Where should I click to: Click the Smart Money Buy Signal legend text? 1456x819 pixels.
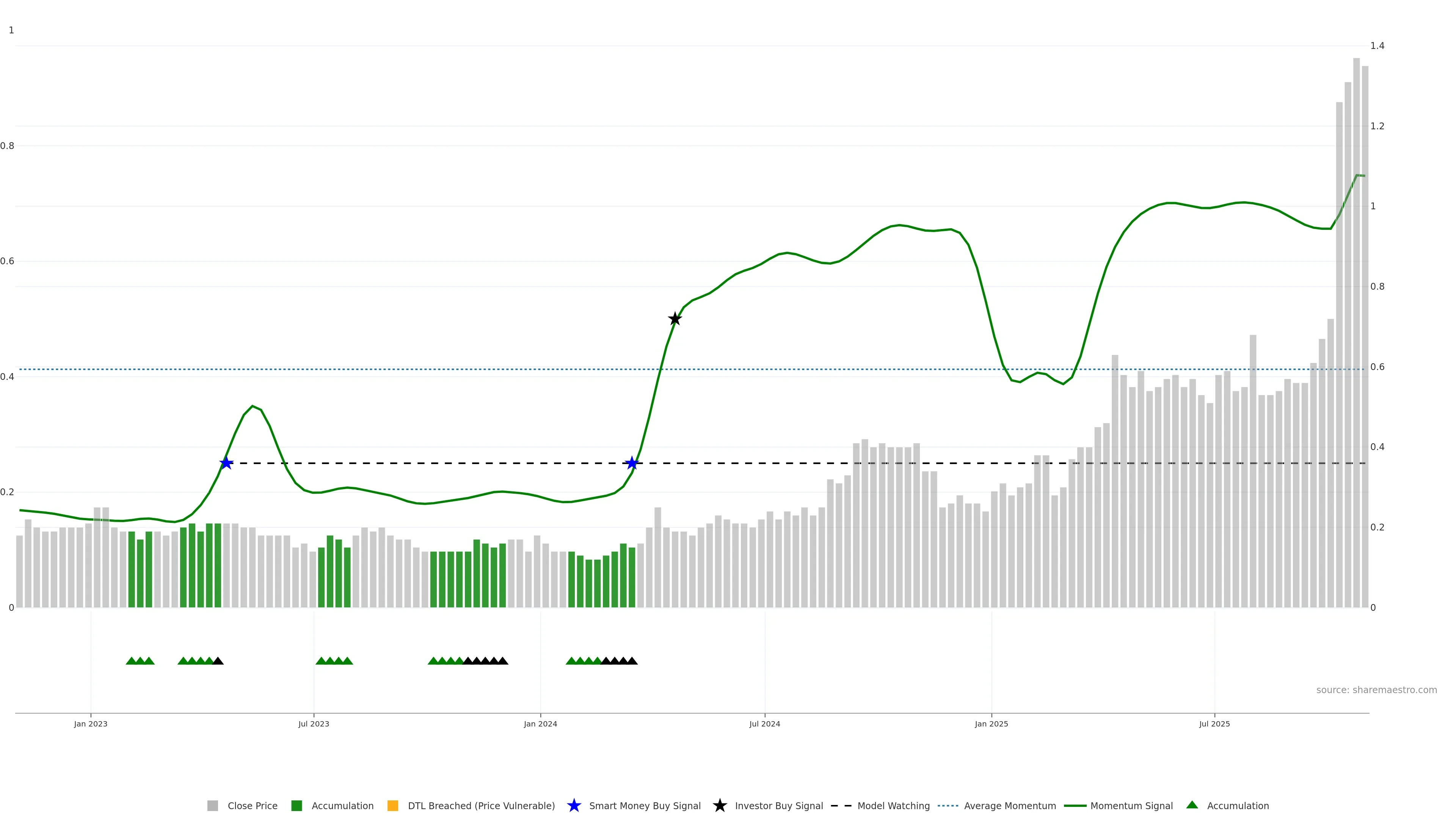[644, 805]
